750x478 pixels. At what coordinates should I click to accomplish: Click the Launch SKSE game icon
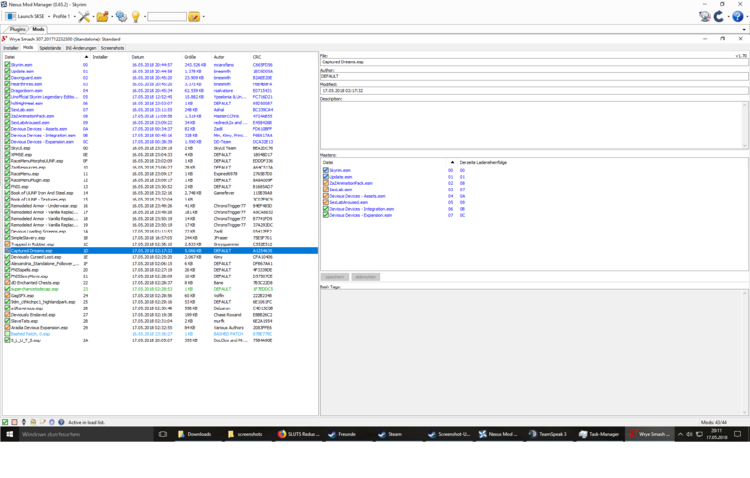[x=10, y=16]
